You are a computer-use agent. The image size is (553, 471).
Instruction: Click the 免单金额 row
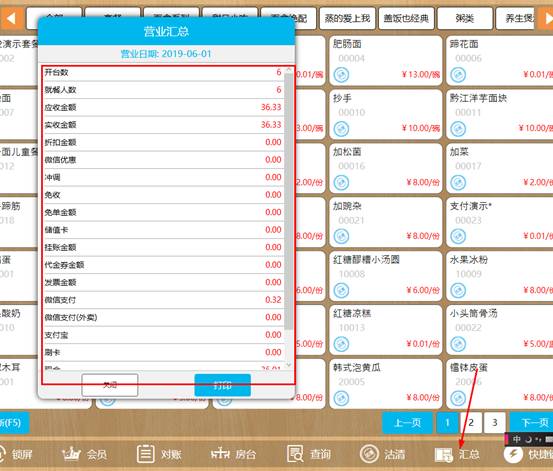164,212
